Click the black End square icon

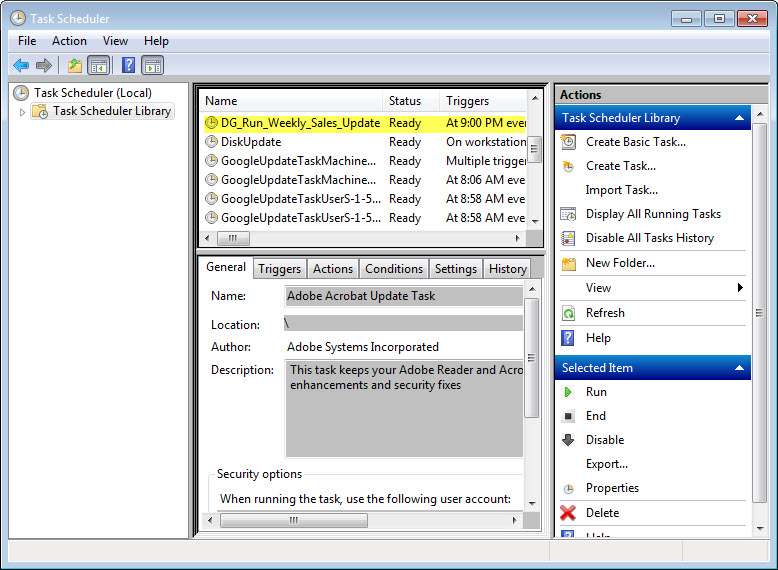tap(568, 416)
